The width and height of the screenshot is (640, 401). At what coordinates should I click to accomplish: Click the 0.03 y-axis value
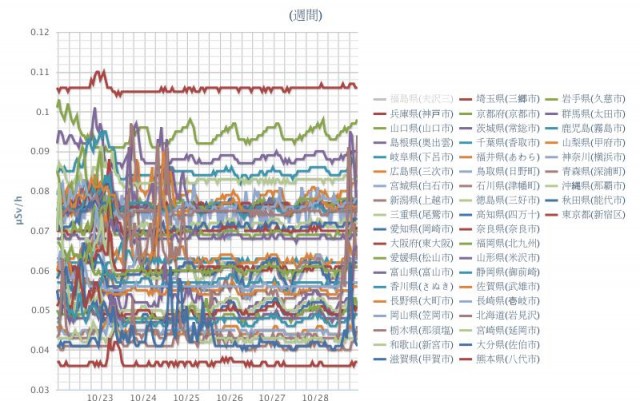point(40,390)
